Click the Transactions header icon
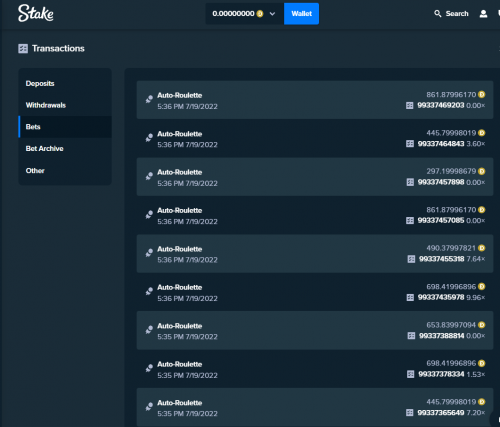 coord(23,49)
